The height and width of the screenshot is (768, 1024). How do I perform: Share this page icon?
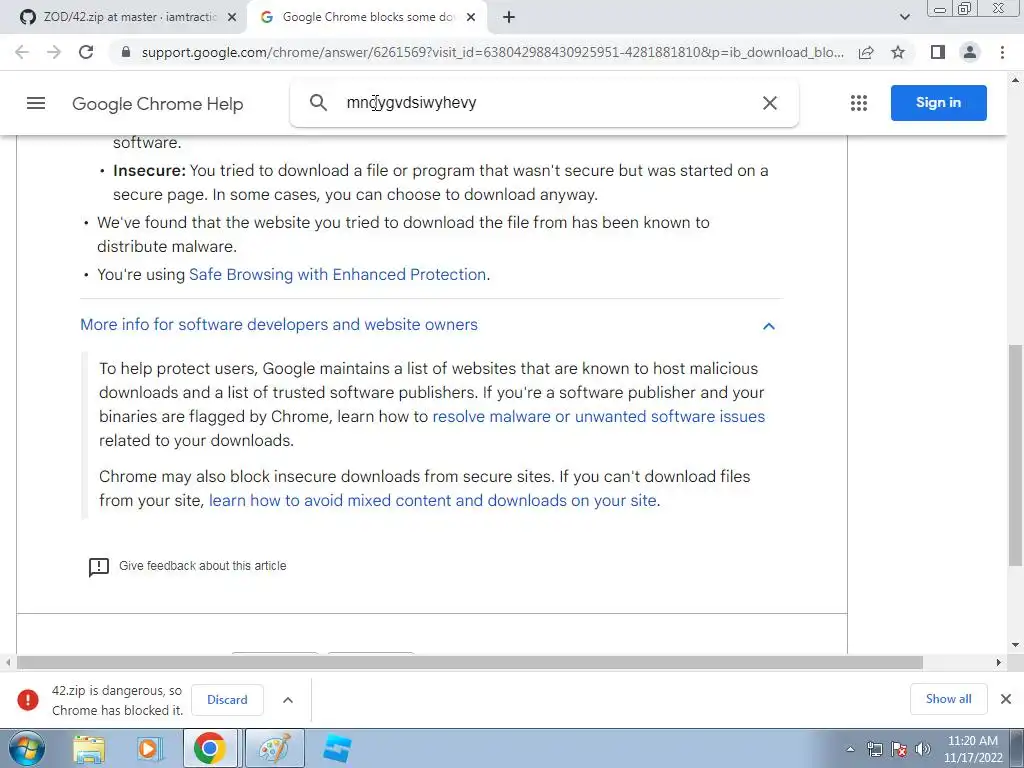pos(866,52)
